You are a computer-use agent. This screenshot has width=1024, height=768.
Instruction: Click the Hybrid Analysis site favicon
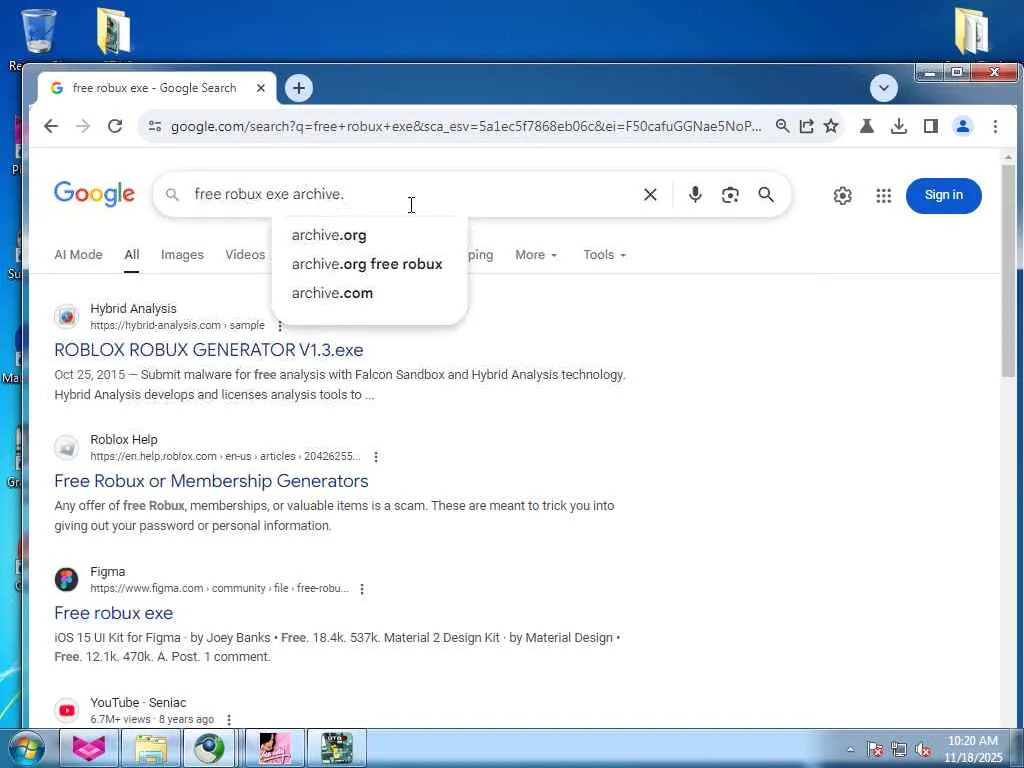67,317
